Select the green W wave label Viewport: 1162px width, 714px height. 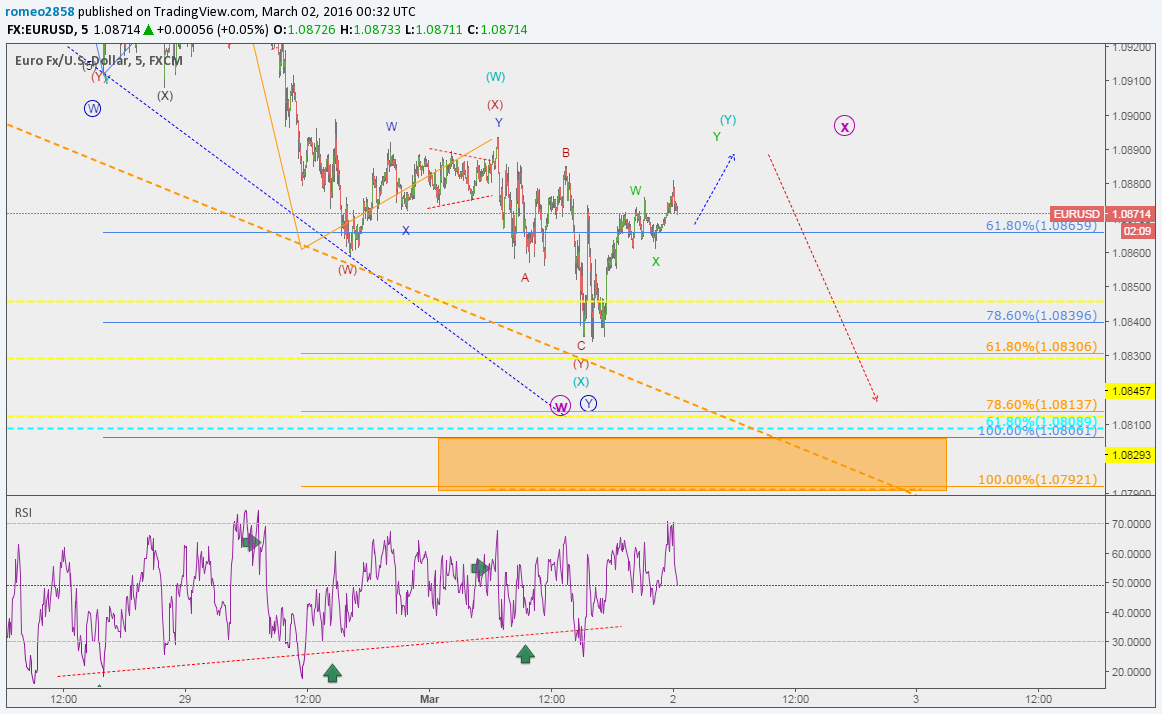[x=636, y=191]
